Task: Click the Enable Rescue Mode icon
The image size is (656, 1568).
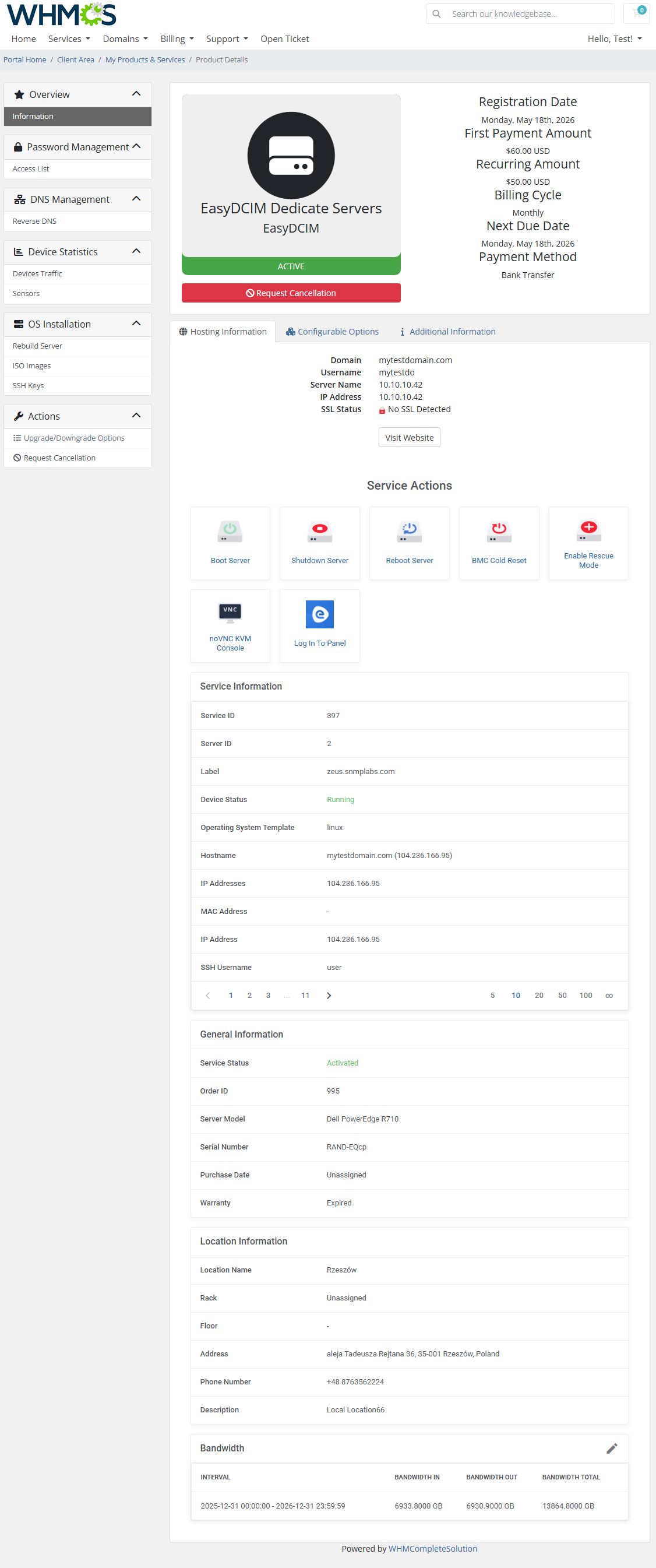Action: 588,530
